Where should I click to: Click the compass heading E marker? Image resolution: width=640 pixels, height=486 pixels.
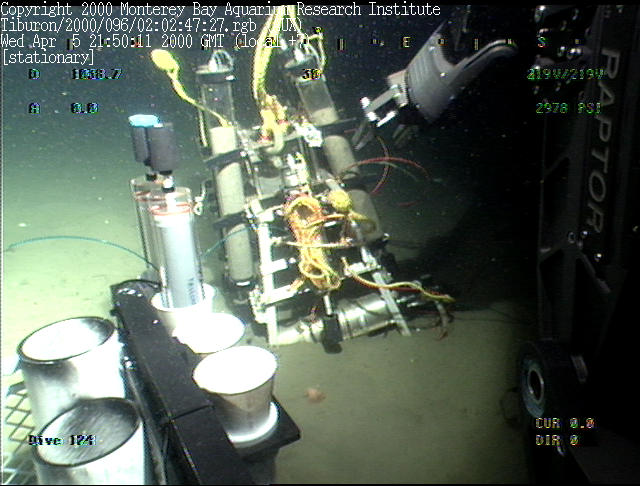(405, 43)
